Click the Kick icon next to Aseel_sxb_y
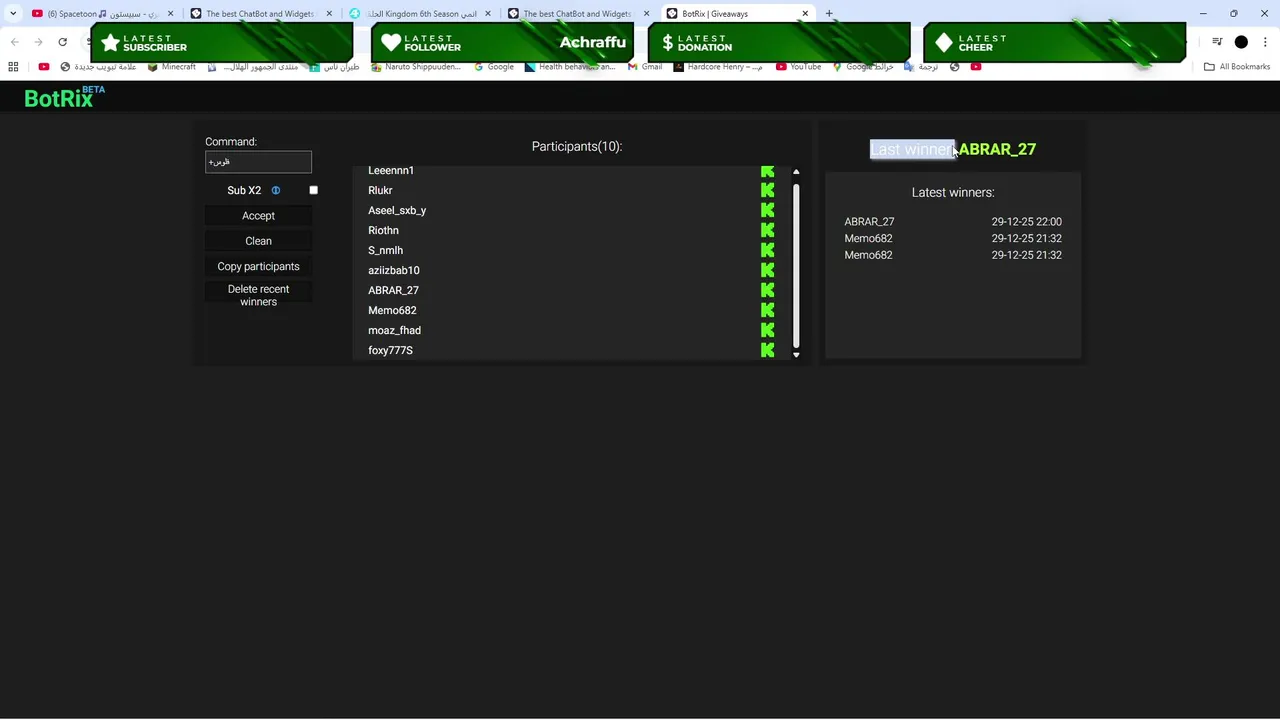The image size is (1280, 720). [767, 210]
